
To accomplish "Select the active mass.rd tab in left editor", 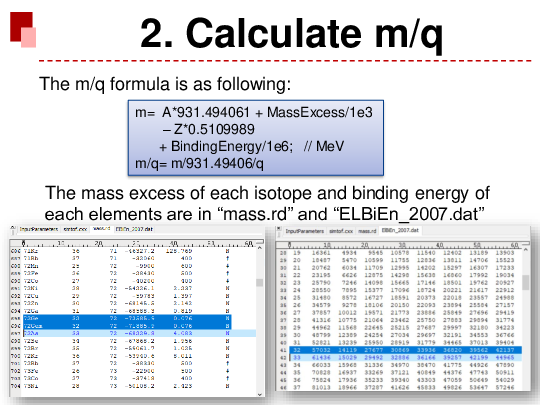I will coord(102,229).
